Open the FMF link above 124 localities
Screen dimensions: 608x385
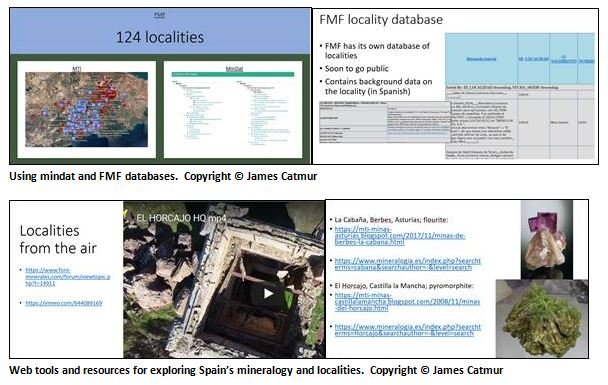point(159,15)
